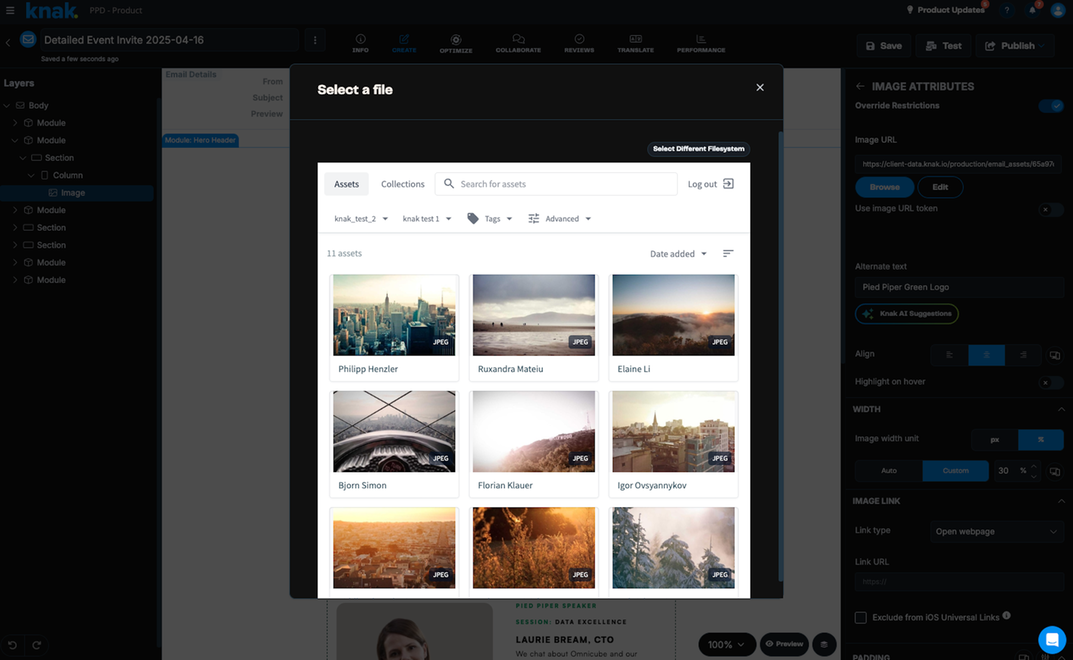
Task: Click the Knak logo
Action: (x=51, y=10)
